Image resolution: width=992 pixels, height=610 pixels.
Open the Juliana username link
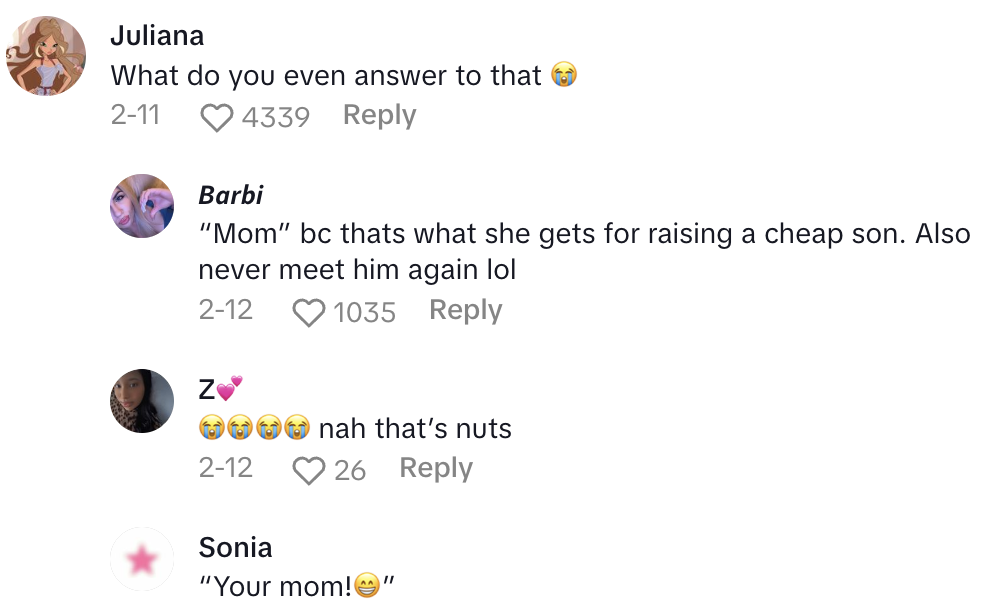pos(157,36)
